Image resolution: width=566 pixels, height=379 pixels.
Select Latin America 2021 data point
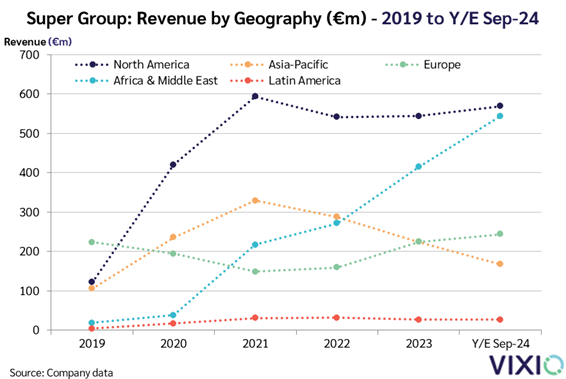point(255,318)
